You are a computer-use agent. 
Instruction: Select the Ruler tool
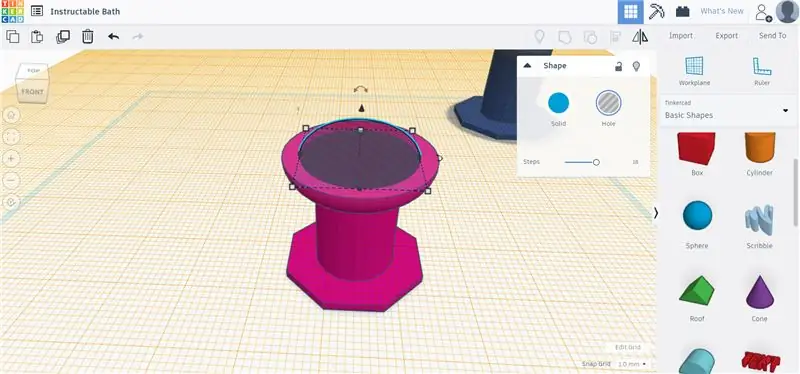(762, 70)
